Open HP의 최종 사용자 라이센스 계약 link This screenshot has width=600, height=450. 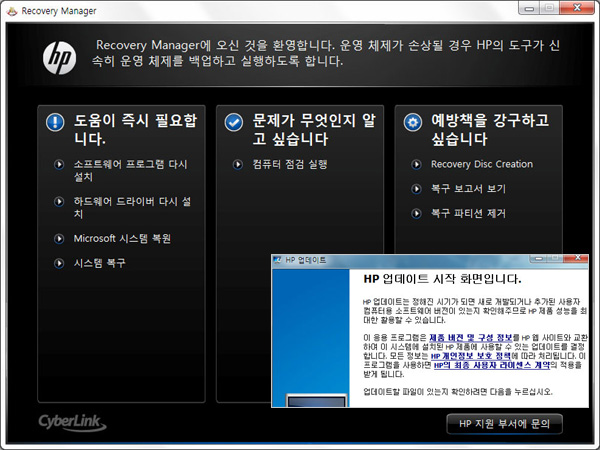click(492, 365)
